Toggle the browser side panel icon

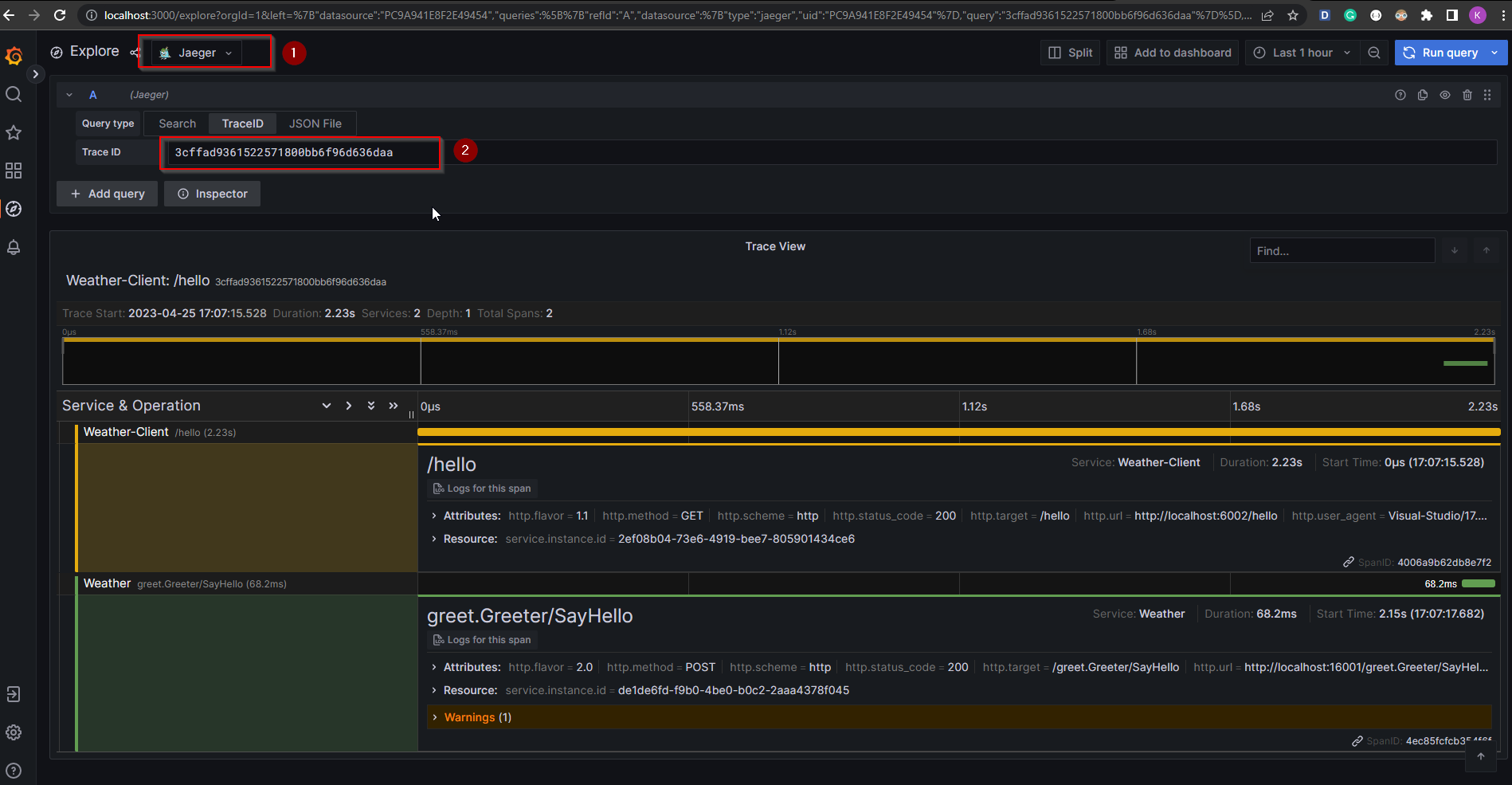point(1451,15)
